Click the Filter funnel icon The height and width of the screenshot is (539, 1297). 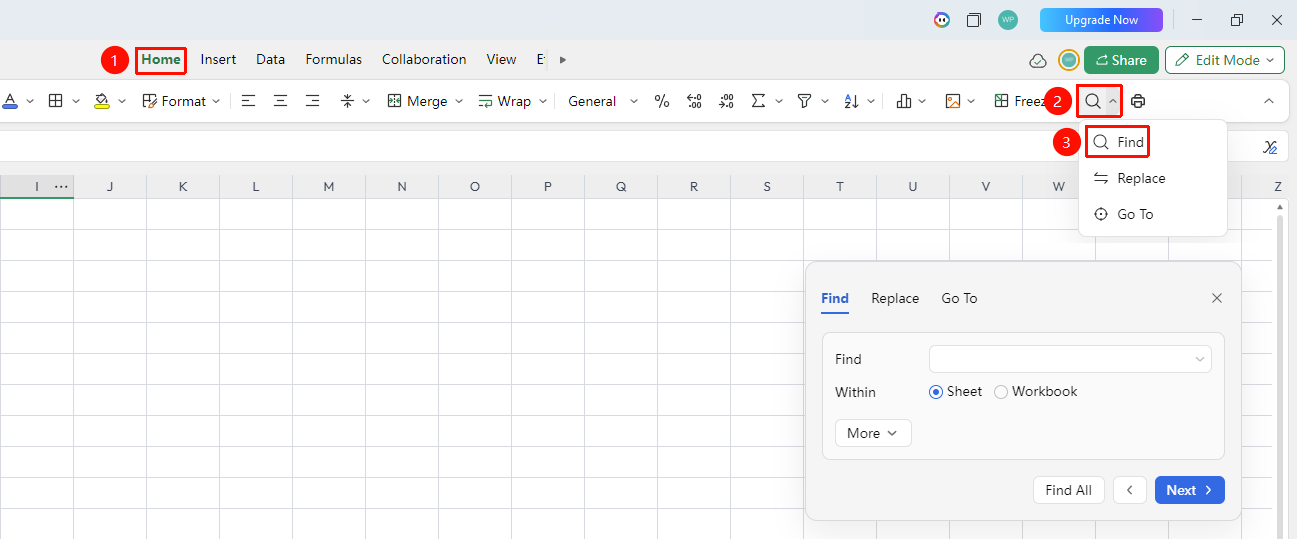click(804, 101)
